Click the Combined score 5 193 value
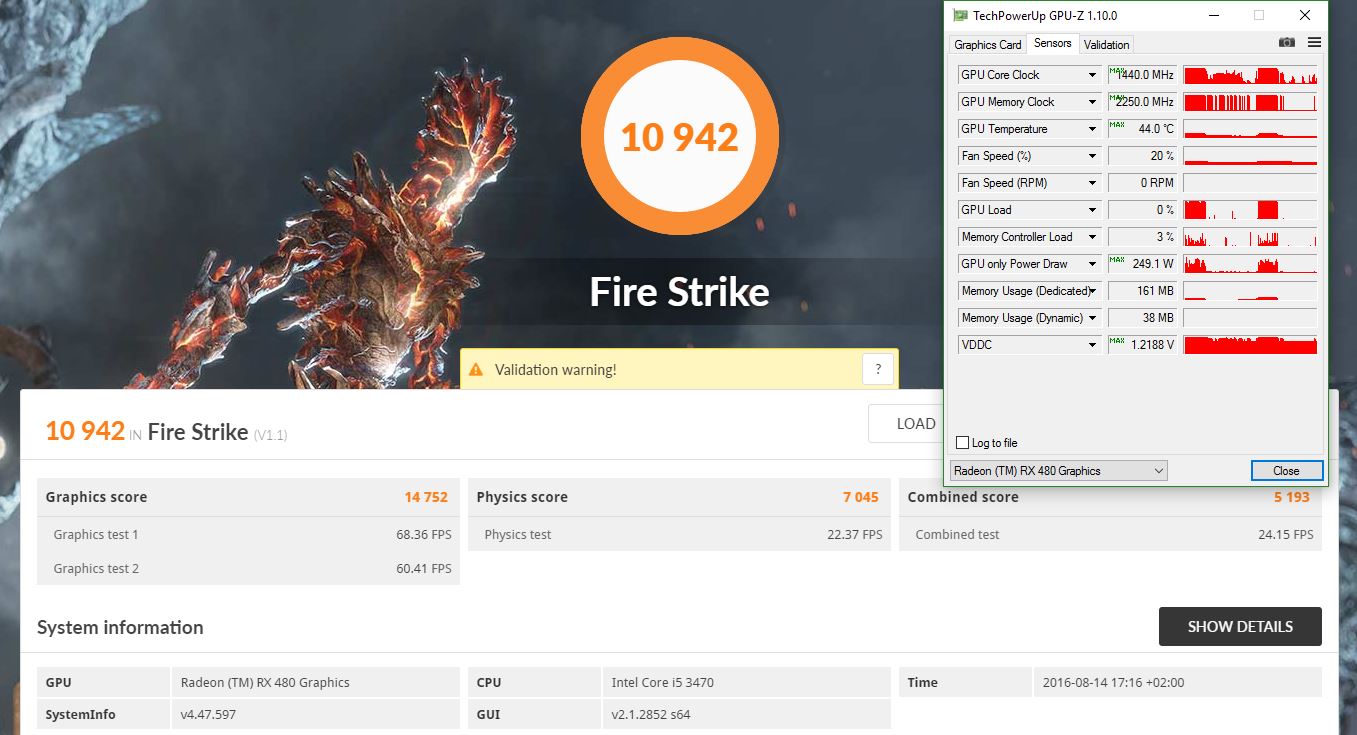 click(1291, 497)
